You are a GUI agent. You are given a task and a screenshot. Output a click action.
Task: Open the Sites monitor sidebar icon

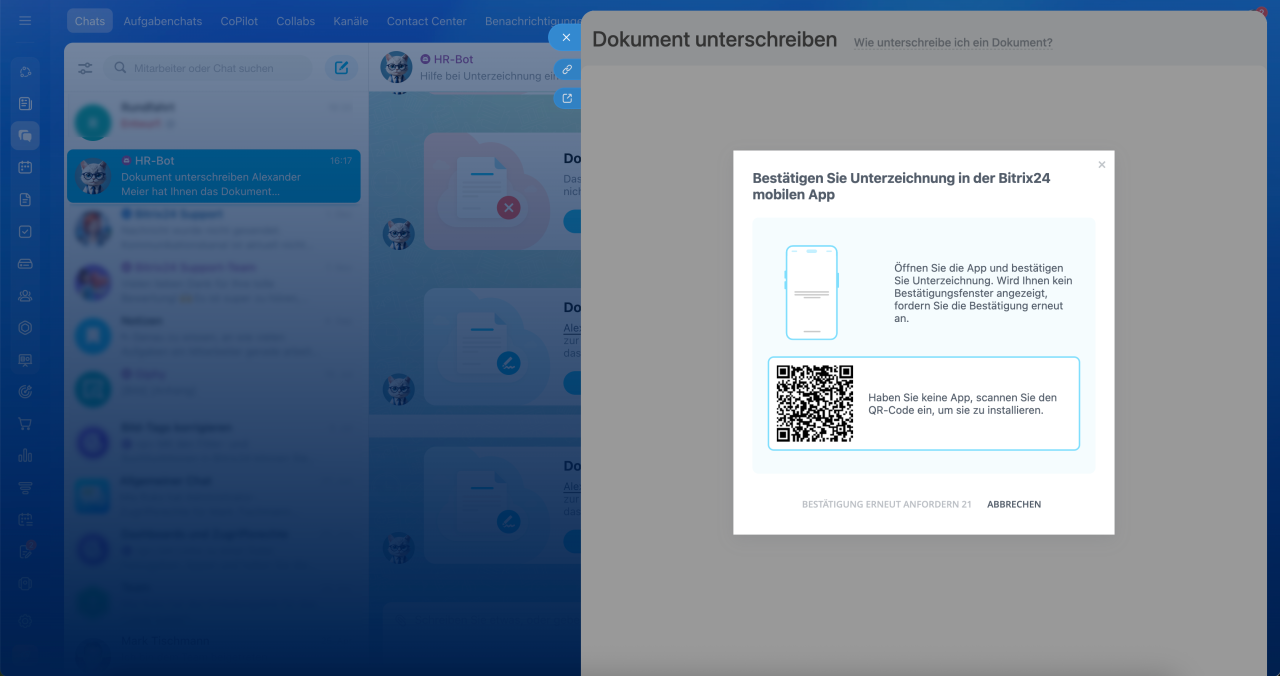(x=25, y=359)
